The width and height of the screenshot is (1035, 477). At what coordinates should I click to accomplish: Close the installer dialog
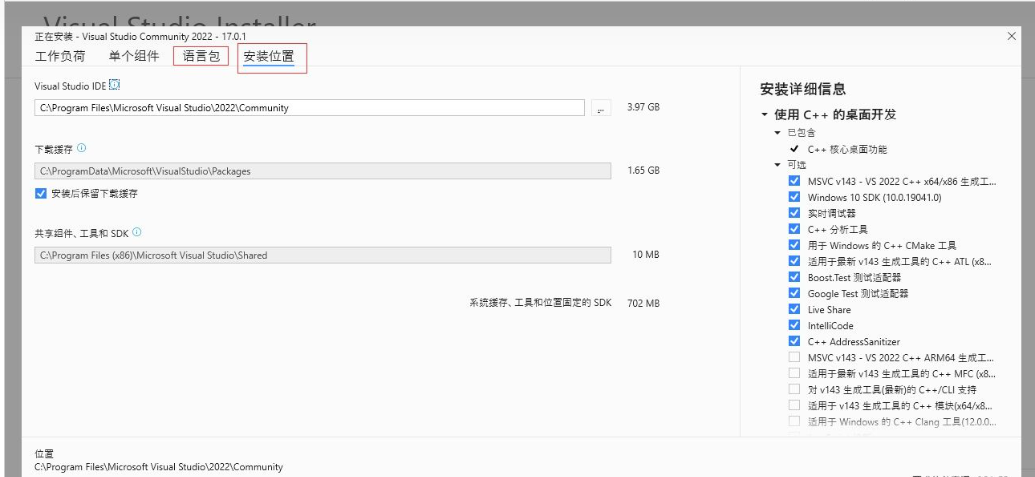(x=1011, y=36)
